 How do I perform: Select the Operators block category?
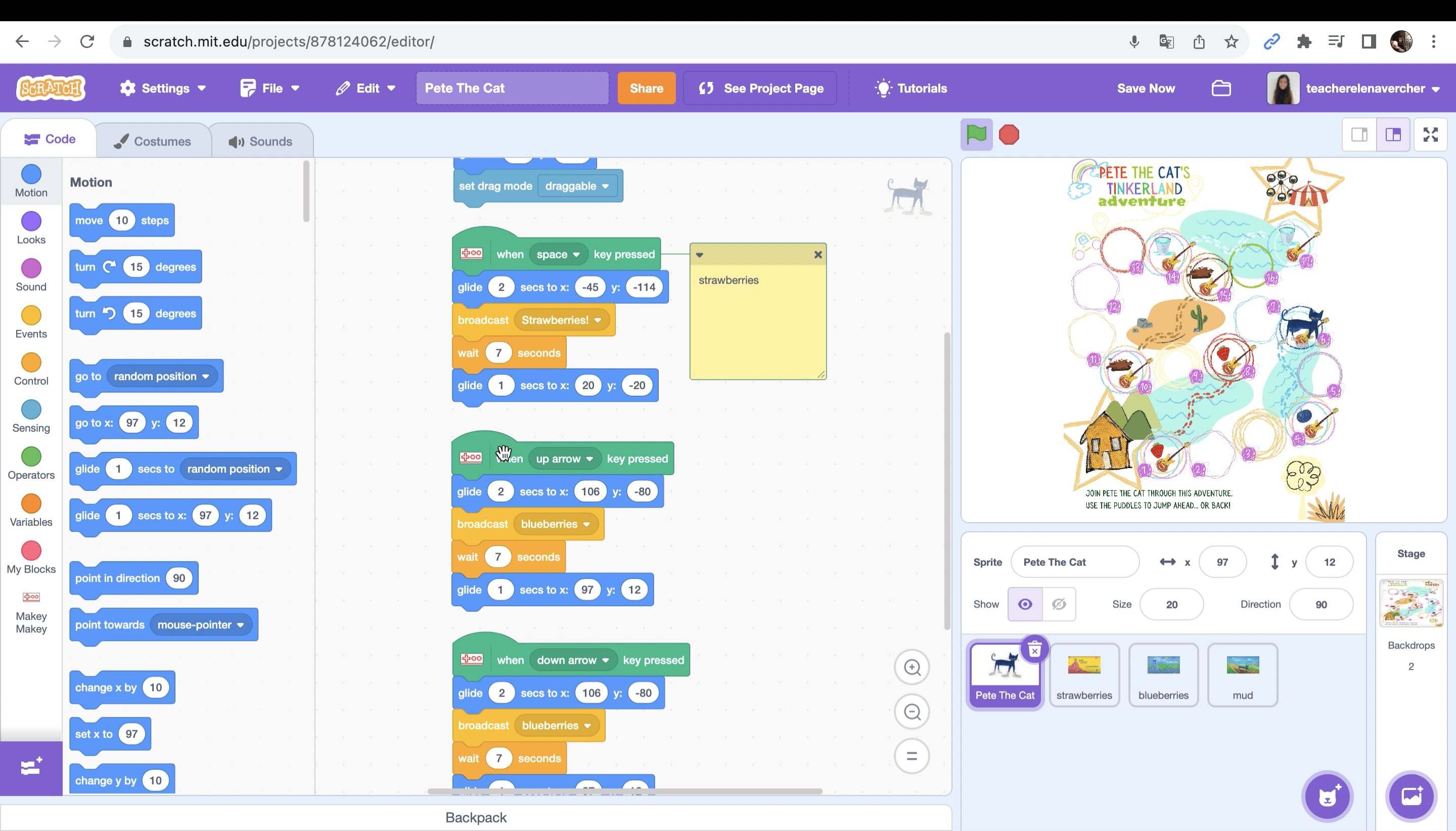(31, 464)
